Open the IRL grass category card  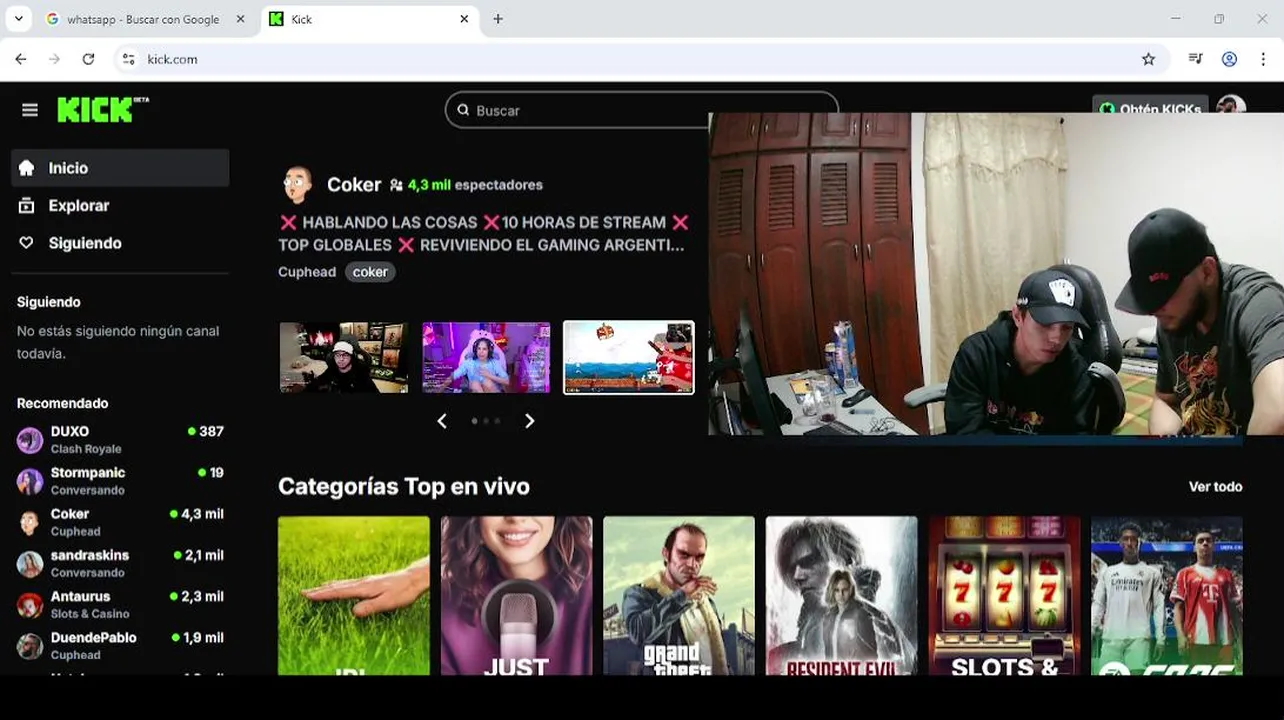[x=354, y=596]
